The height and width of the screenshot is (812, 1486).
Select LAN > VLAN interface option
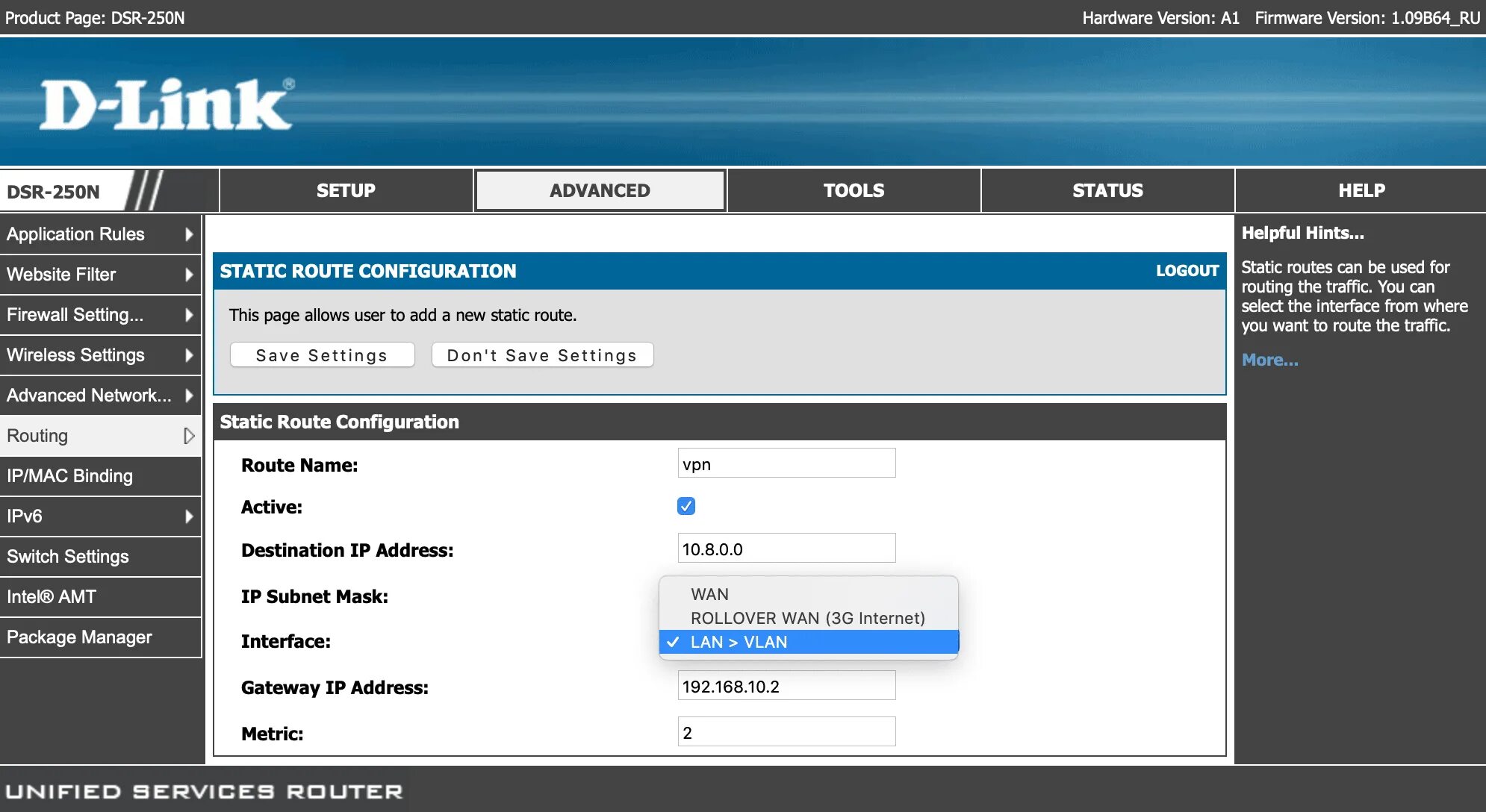(809, 642)
